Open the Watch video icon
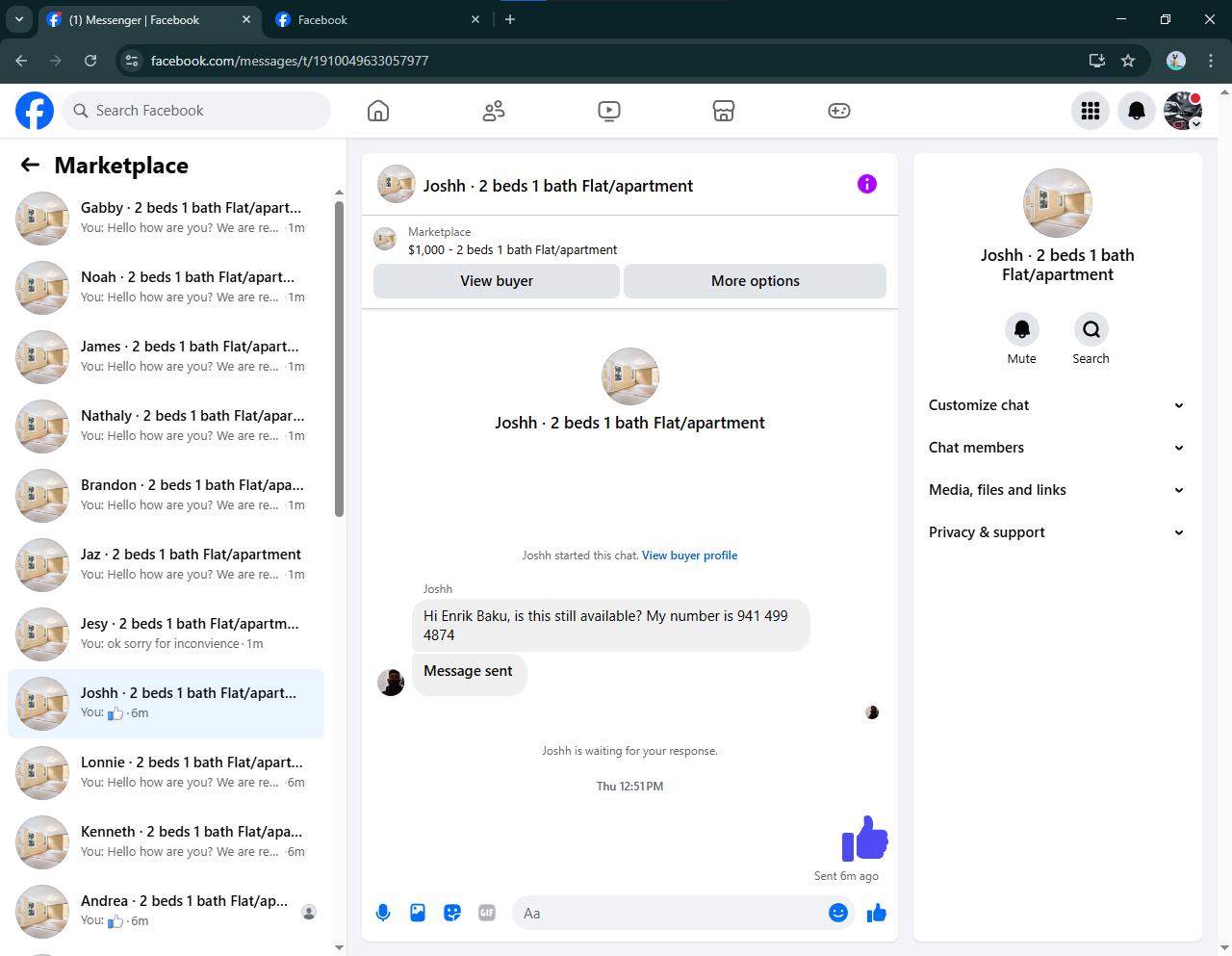The image size is (1232, 956). coord(609,111)
